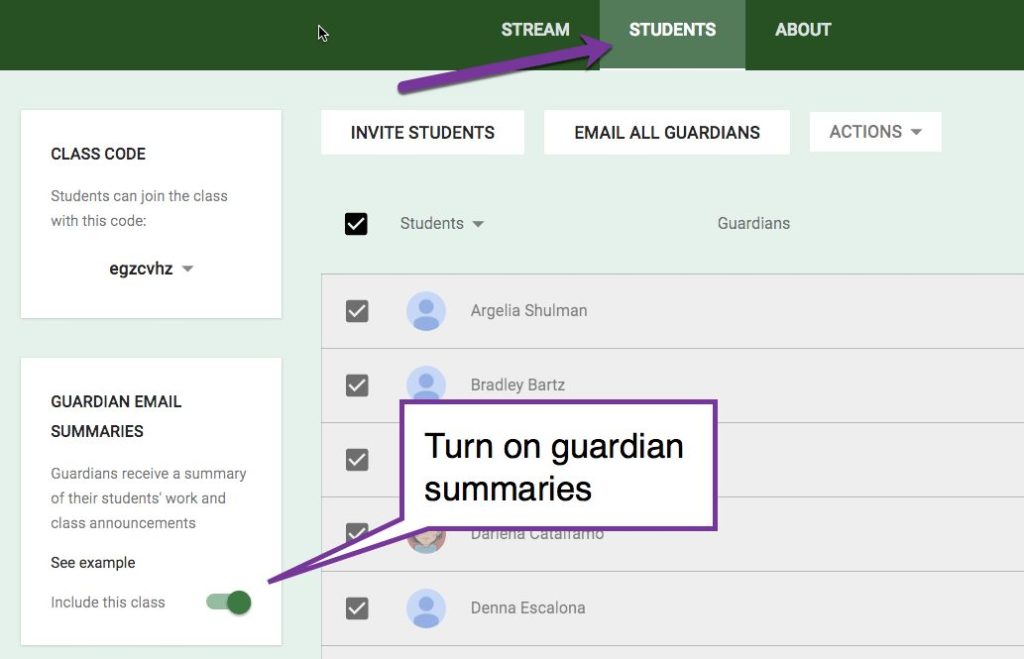1024x659 pixels.
Task: Click EMAIL ALL GUARDIANS
Action: pos(666,131)
